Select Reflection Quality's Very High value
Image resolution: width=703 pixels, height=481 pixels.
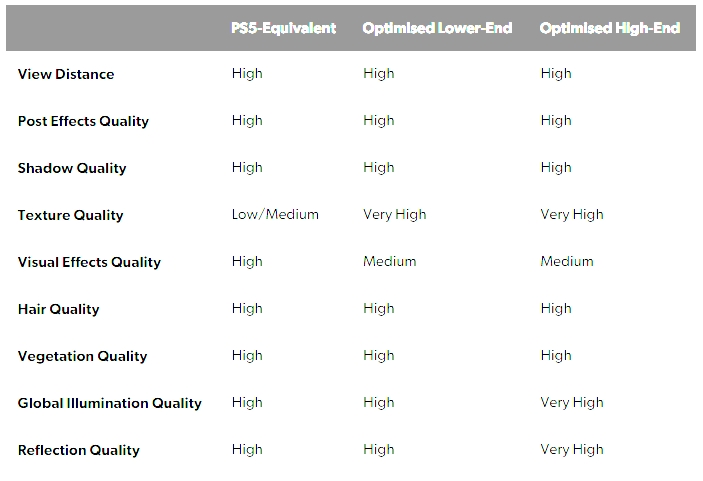571,449
